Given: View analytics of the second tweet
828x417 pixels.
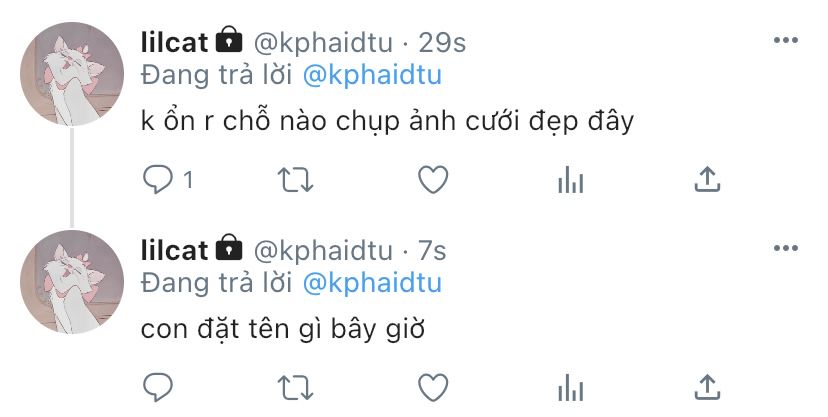Looking at the screenshot, I should pos(571,387).
